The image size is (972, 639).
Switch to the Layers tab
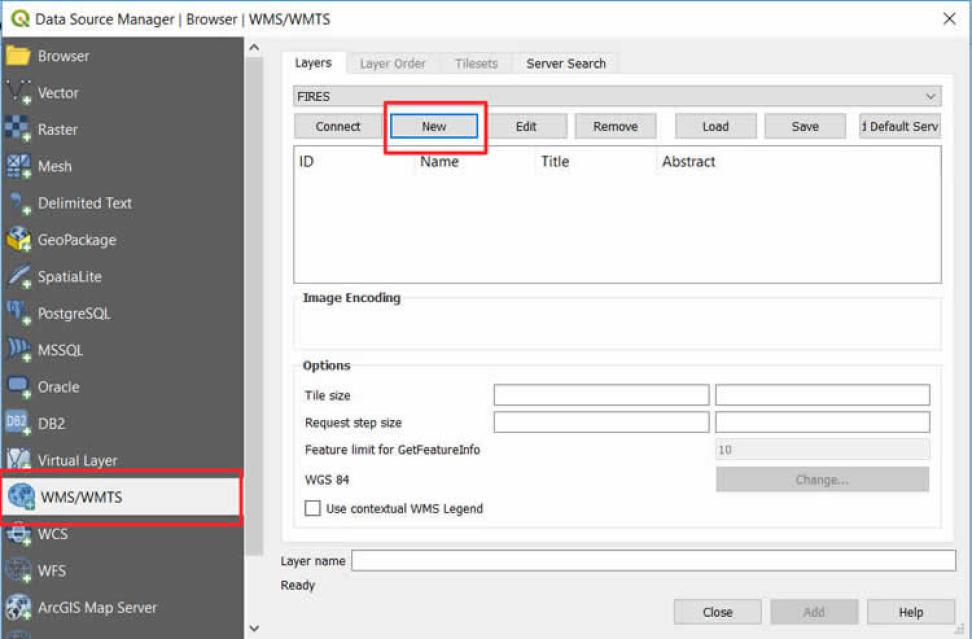tap(313, 63)
